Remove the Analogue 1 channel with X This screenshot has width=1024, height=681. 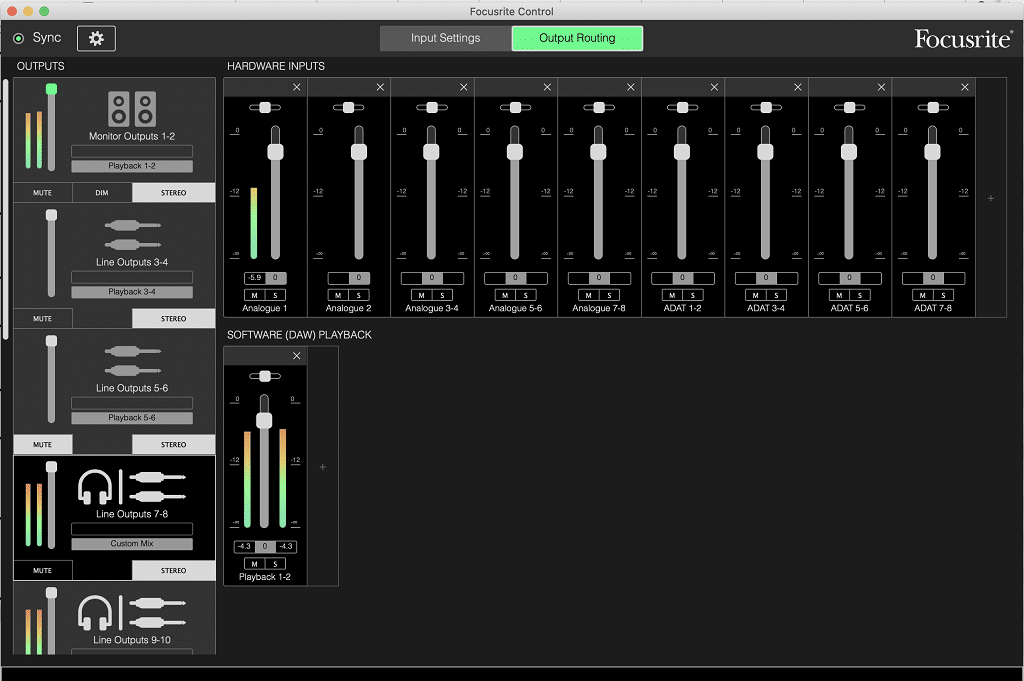click(296, 87)
